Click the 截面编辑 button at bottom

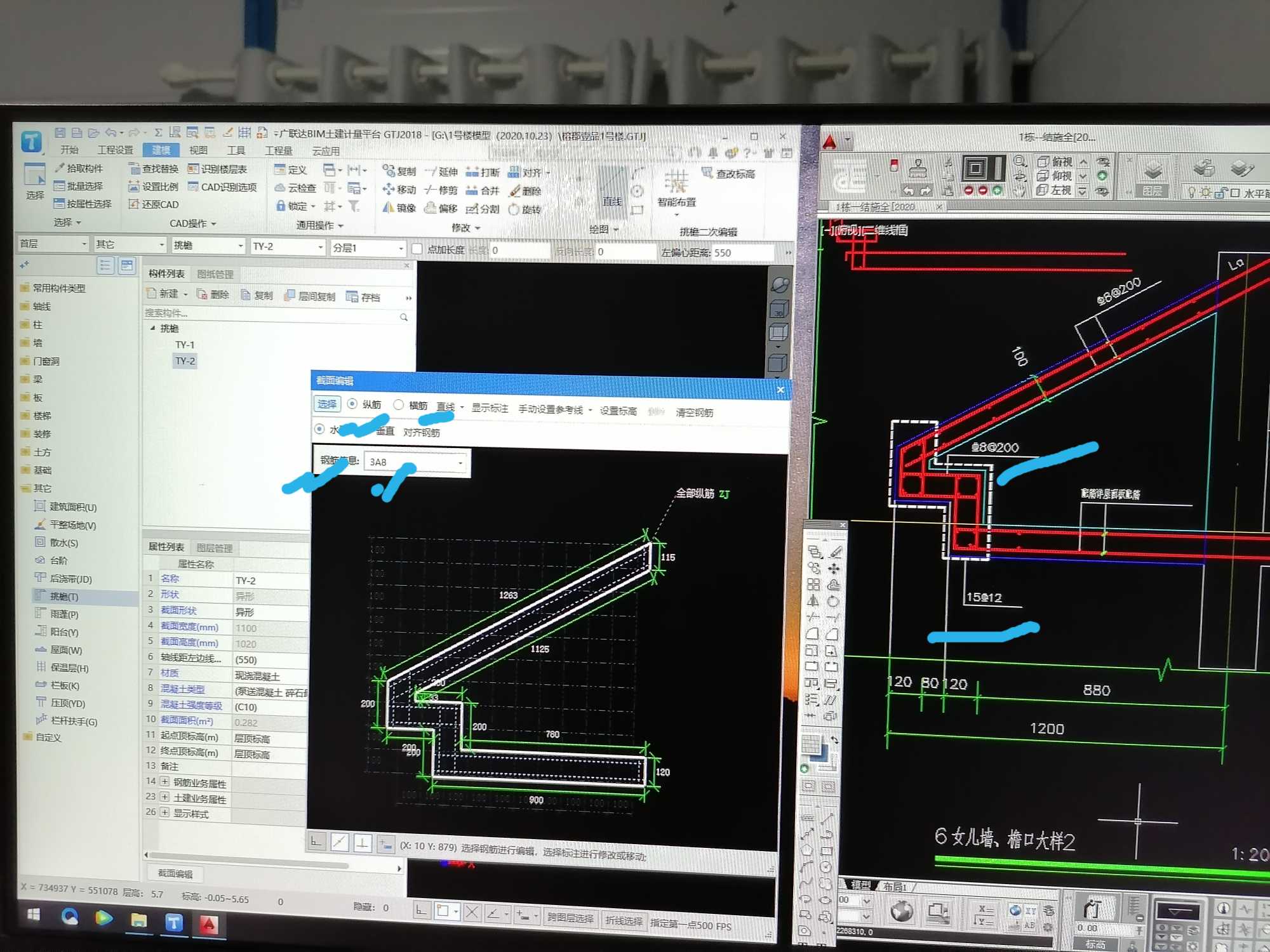coord(175,874)
